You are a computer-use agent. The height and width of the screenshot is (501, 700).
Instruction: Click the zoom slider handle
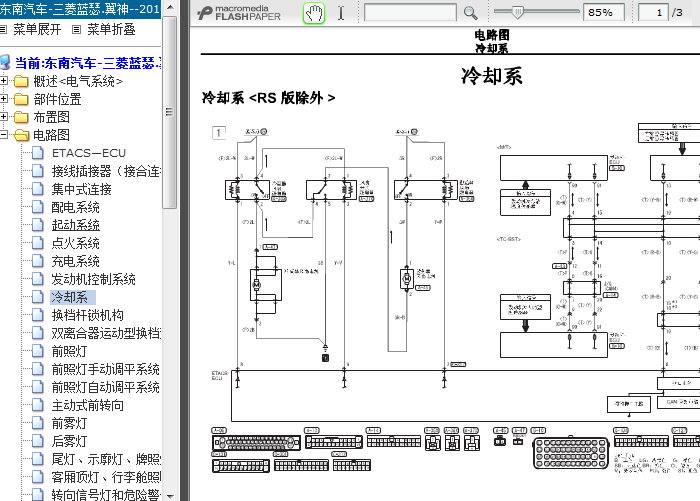tap(517, 12)
